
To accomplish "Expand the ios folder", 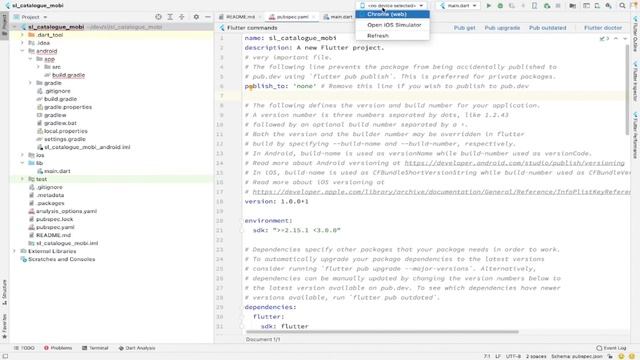I will pos(22,155).
